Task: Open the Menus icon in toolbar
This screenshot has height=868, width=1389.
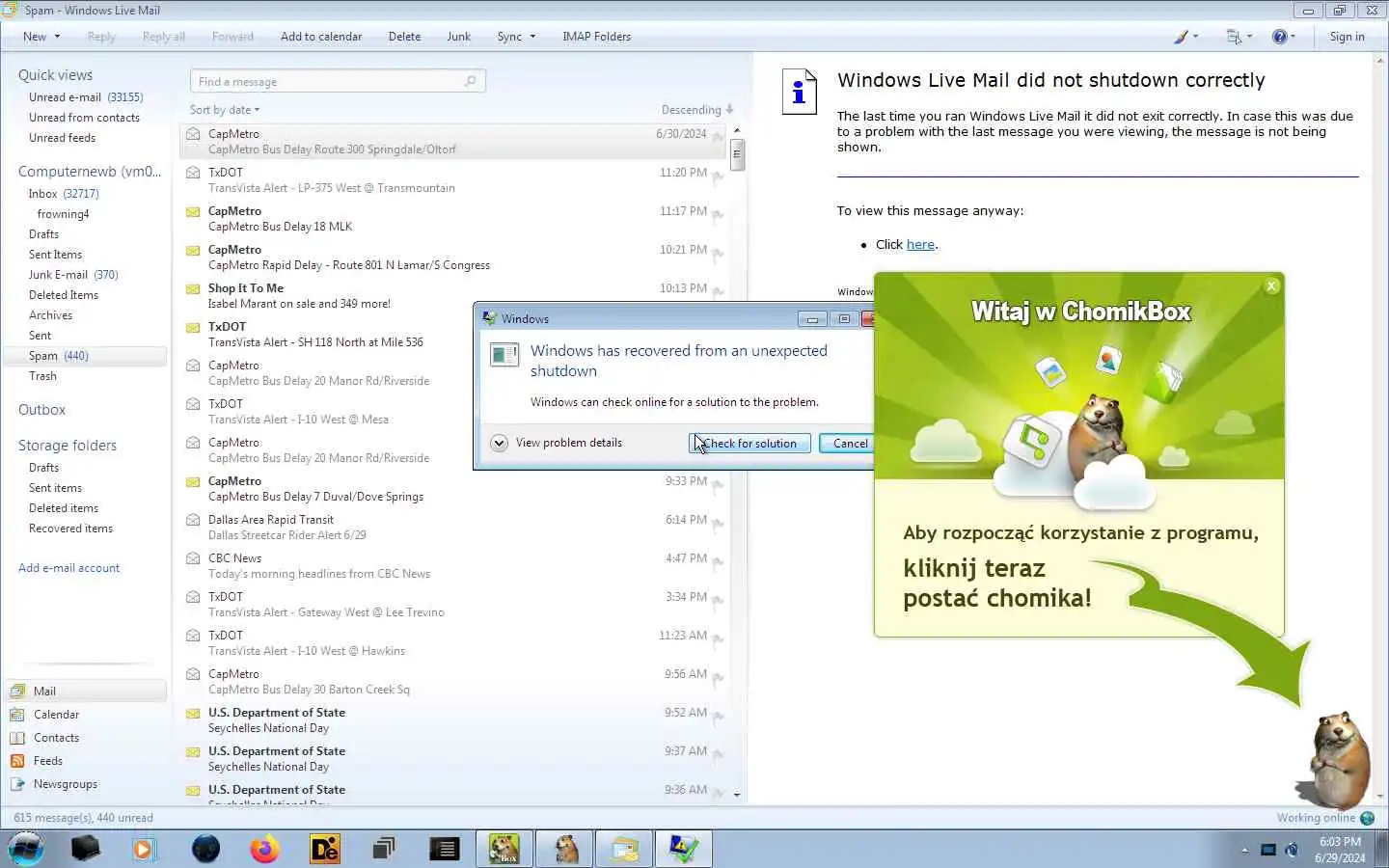Action: [1239, 37]
